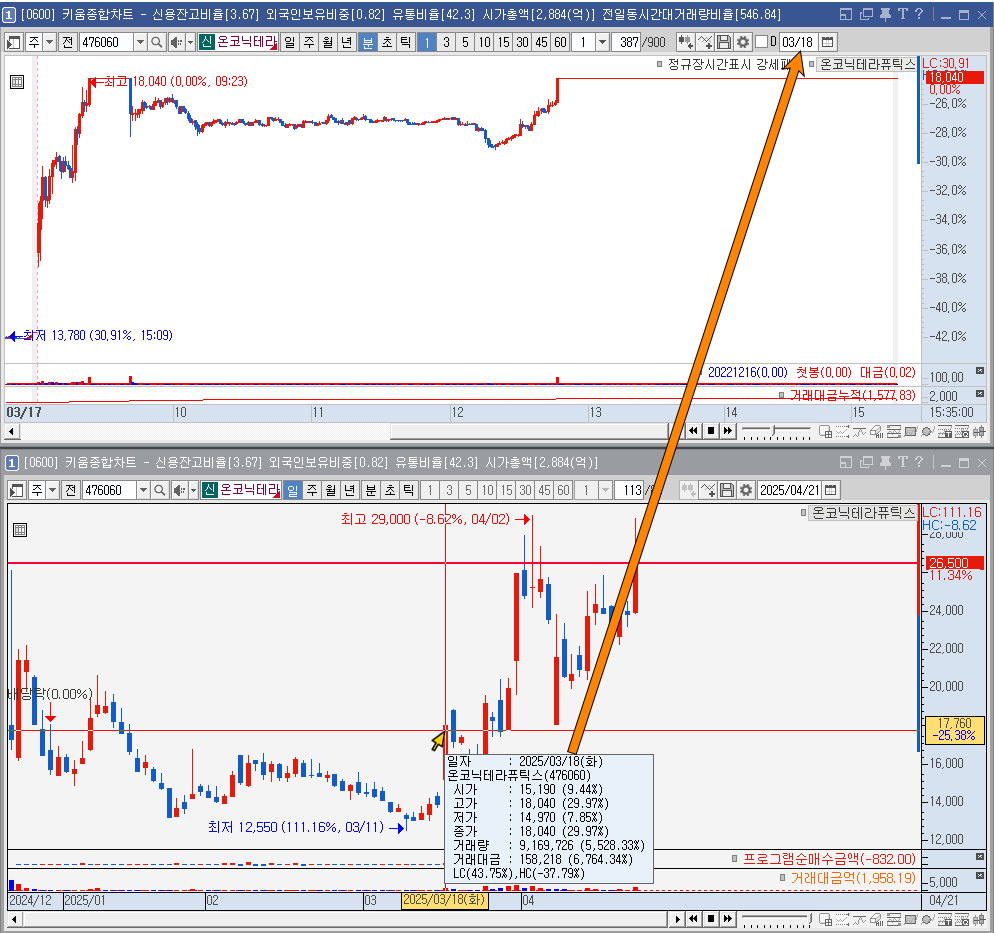
Task: Switch top chart to 일 daily period
Action: pos(289,42)
